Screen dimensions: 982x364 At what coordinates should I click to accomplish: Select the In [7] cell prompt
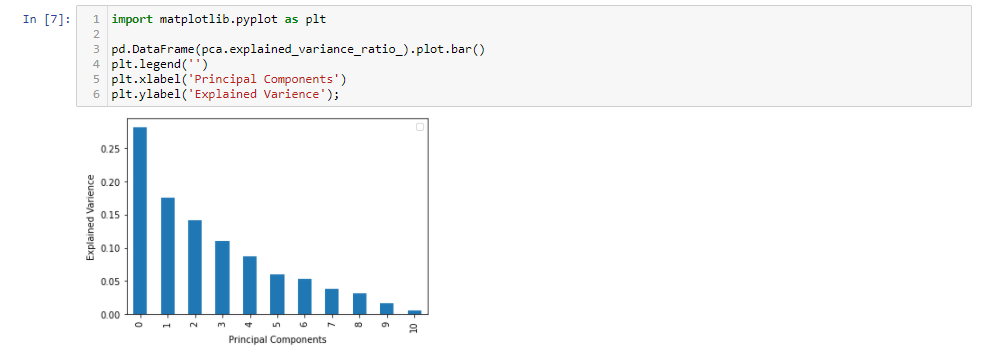pyautogui.click(x=47, y=19)
